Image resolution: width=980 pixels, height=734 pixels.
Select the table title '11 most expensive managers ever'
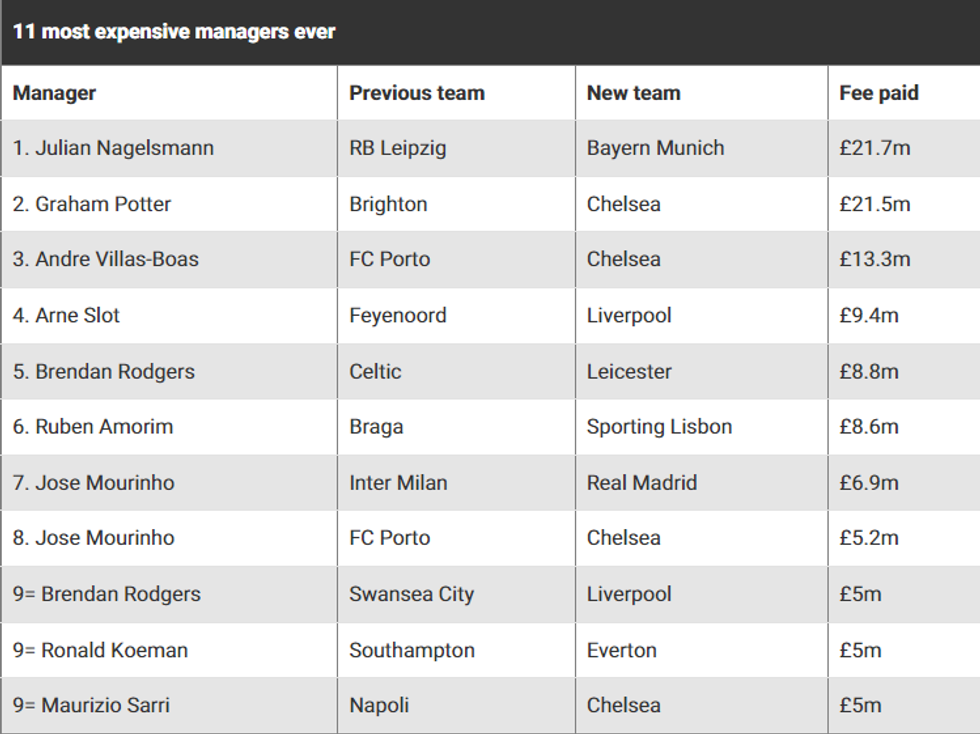174,31
